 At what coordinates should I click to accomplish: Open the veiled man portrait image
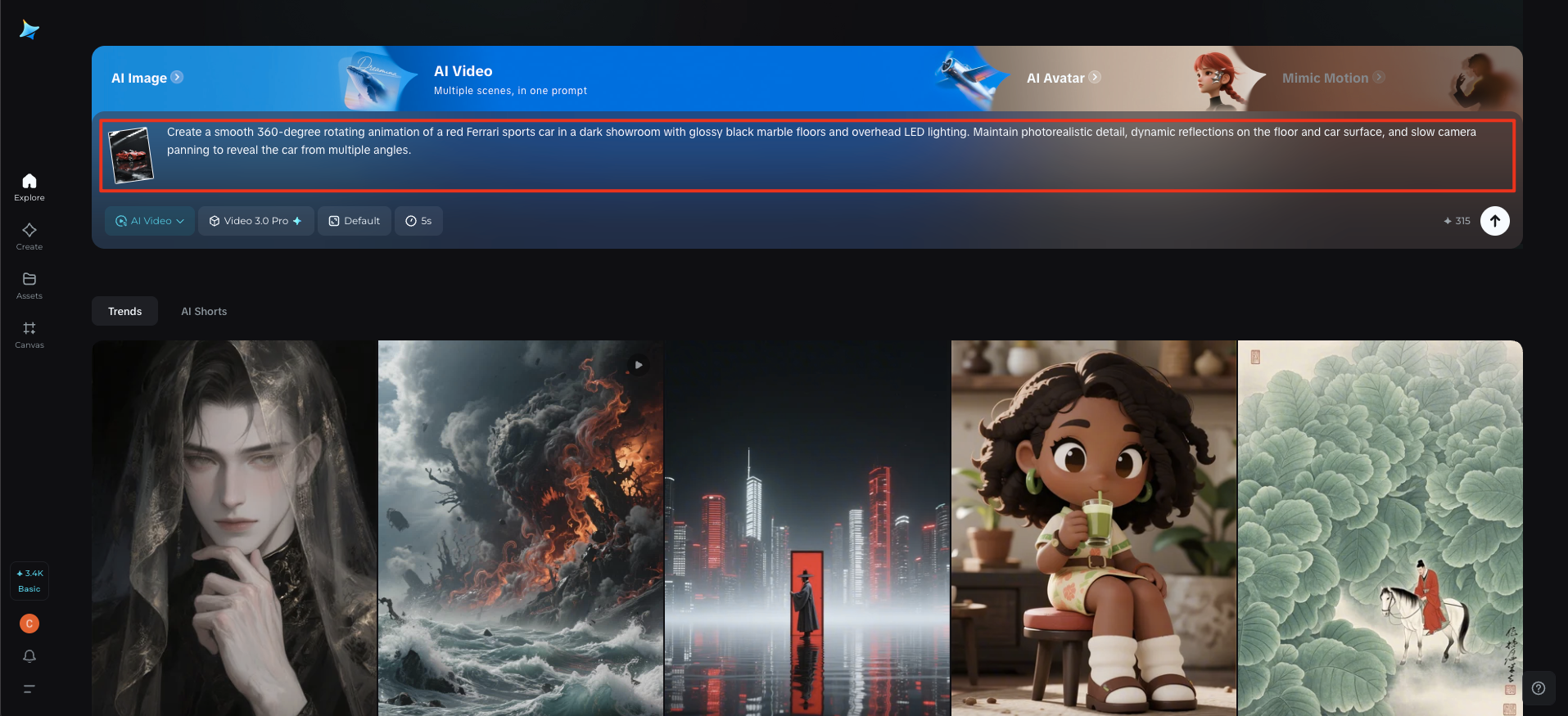234,528
